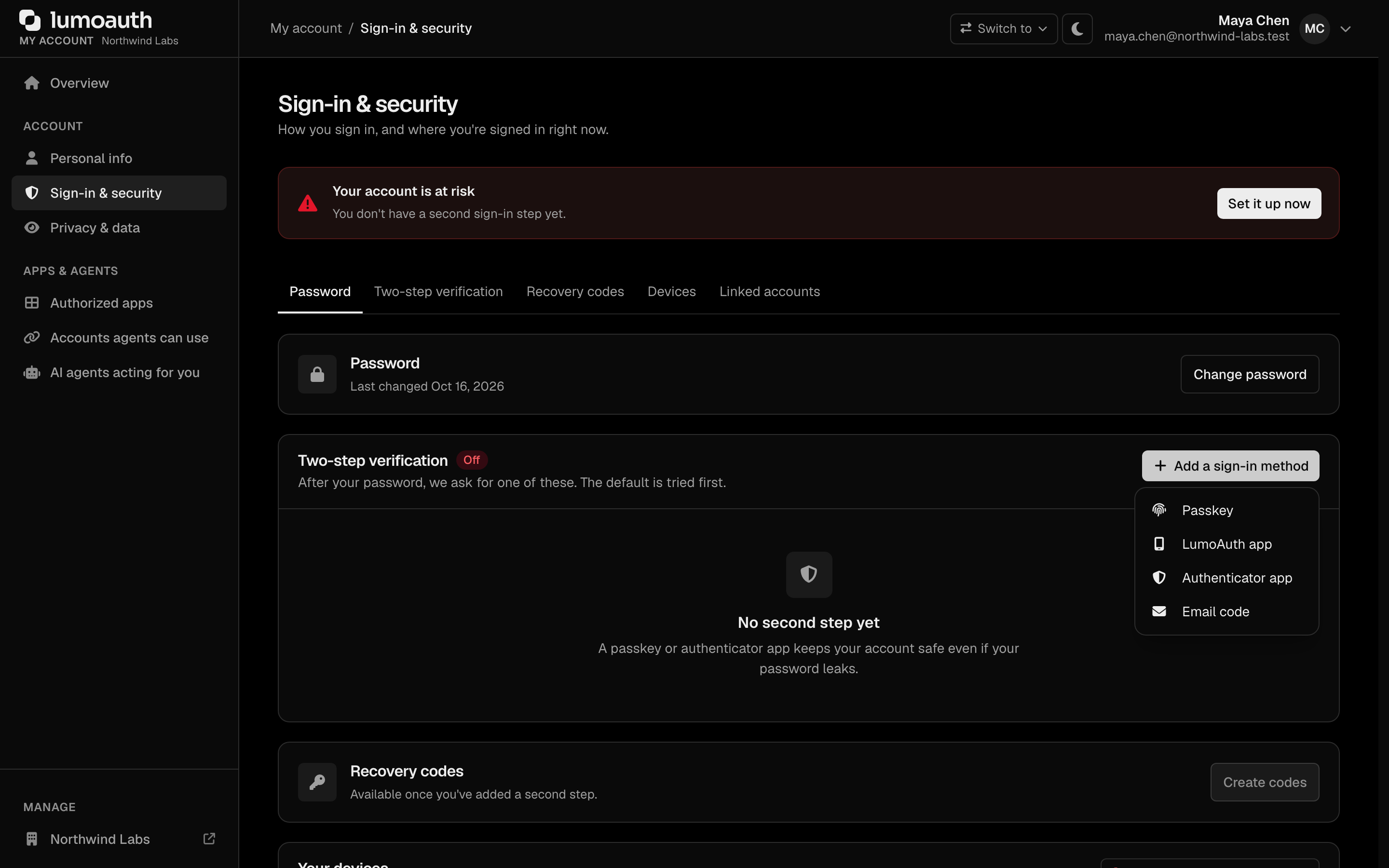Click Change password button

(1250, 374)
